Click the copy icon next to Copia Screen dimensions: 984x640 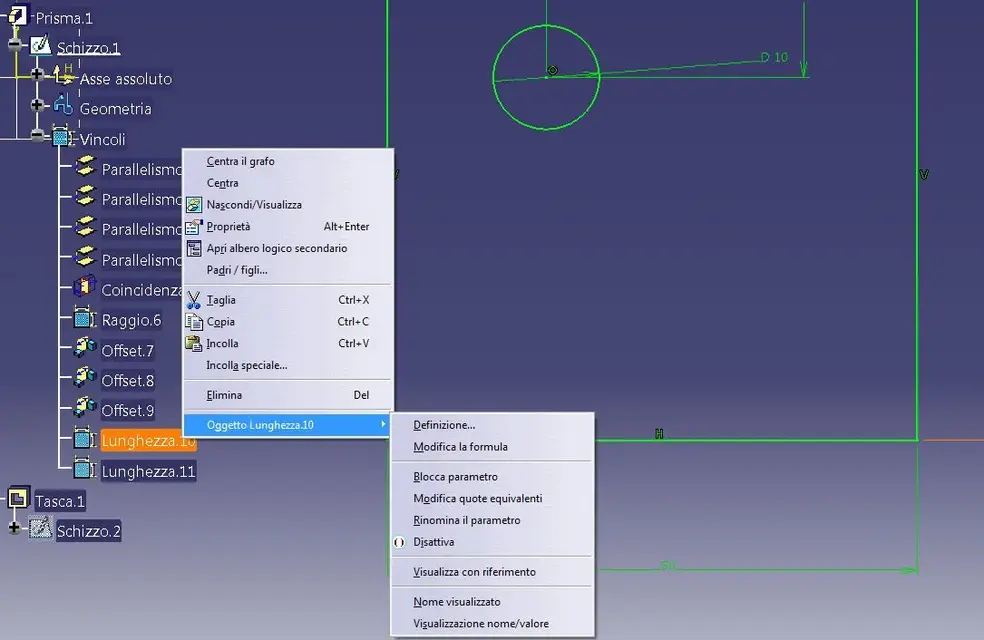pos(194,321)
